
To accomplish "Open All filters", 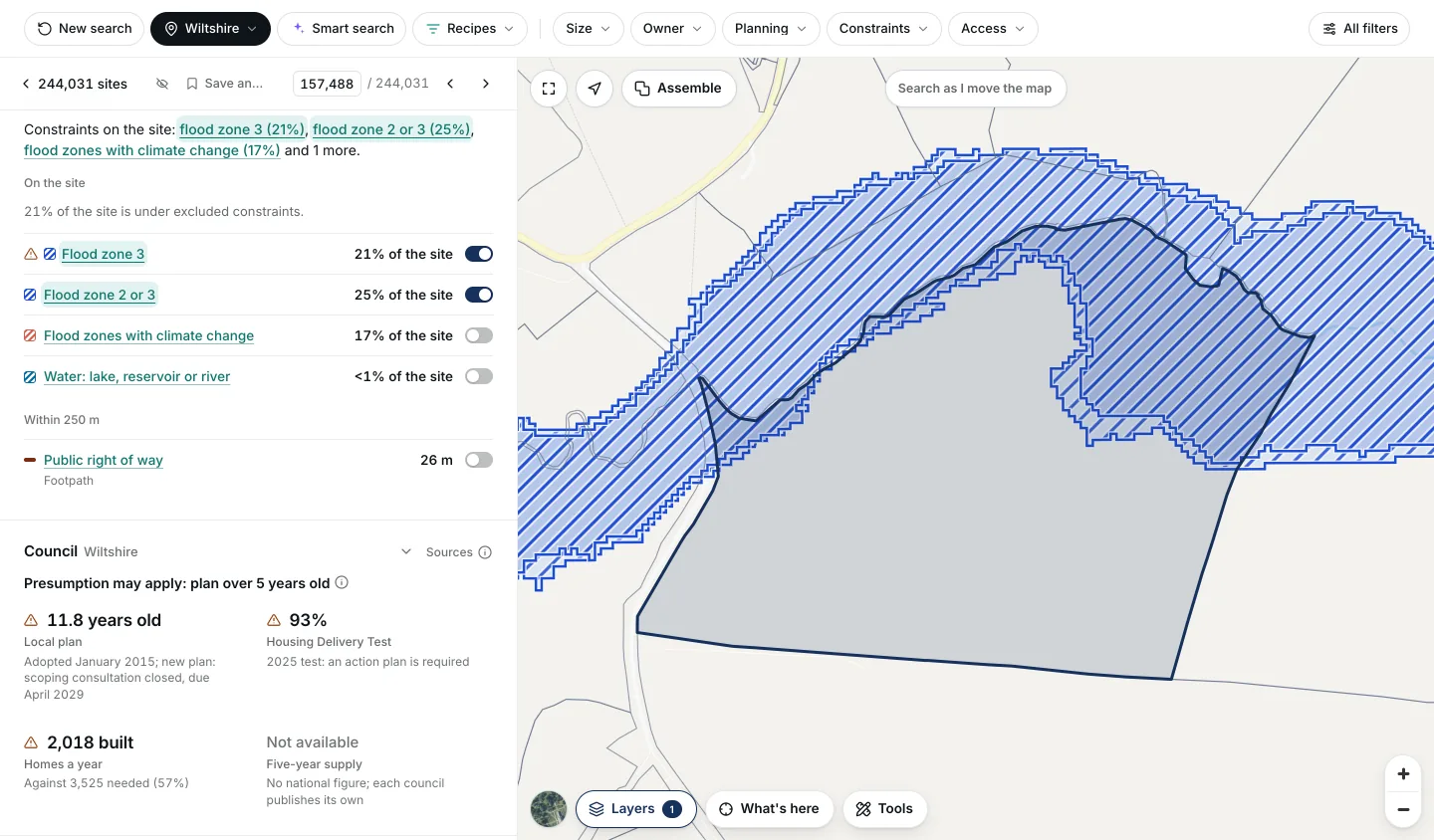I will point(1359,29).
